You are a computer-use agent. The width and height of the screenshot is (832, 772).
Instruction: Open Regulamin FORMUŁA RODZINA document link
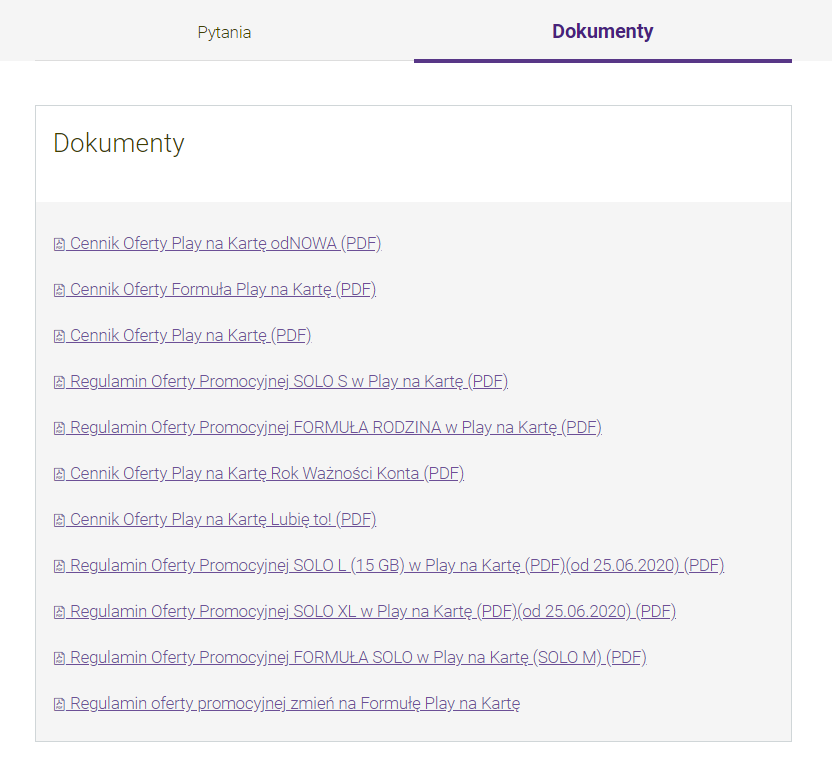tap(335, 427)
